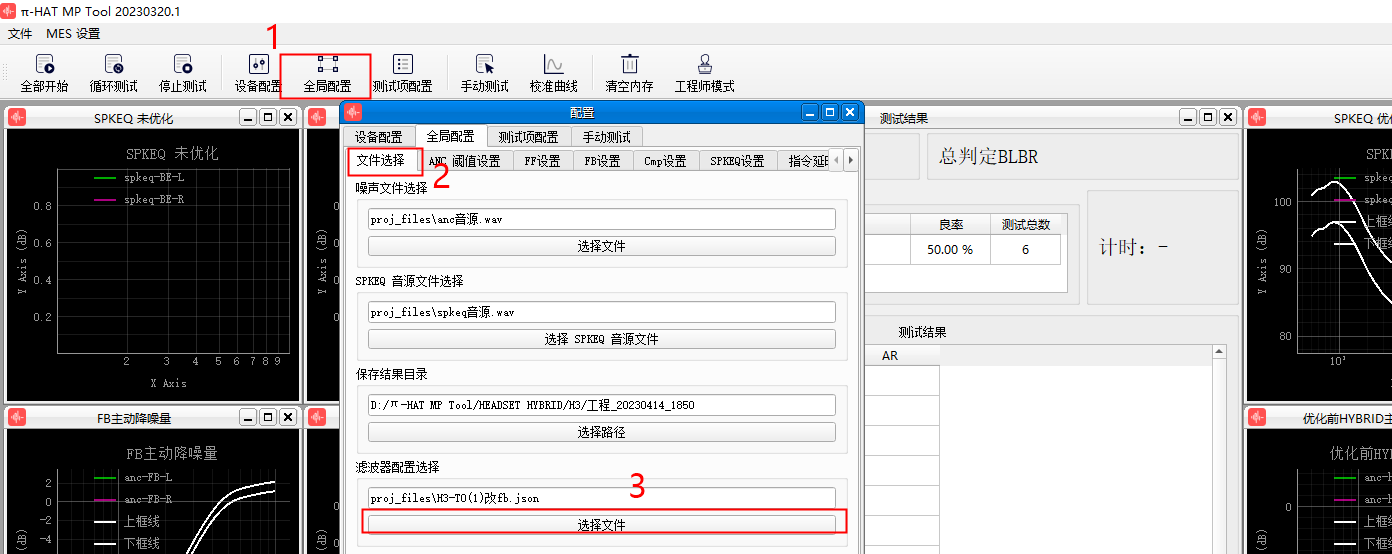Minimize the 配置 dialog
1392x554 pixels.
(x=811, y=112)
